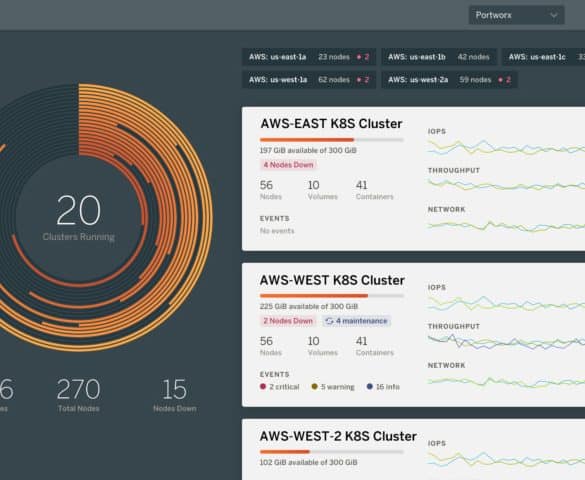Click the '5 warning' events label

[x=338, y=387]
